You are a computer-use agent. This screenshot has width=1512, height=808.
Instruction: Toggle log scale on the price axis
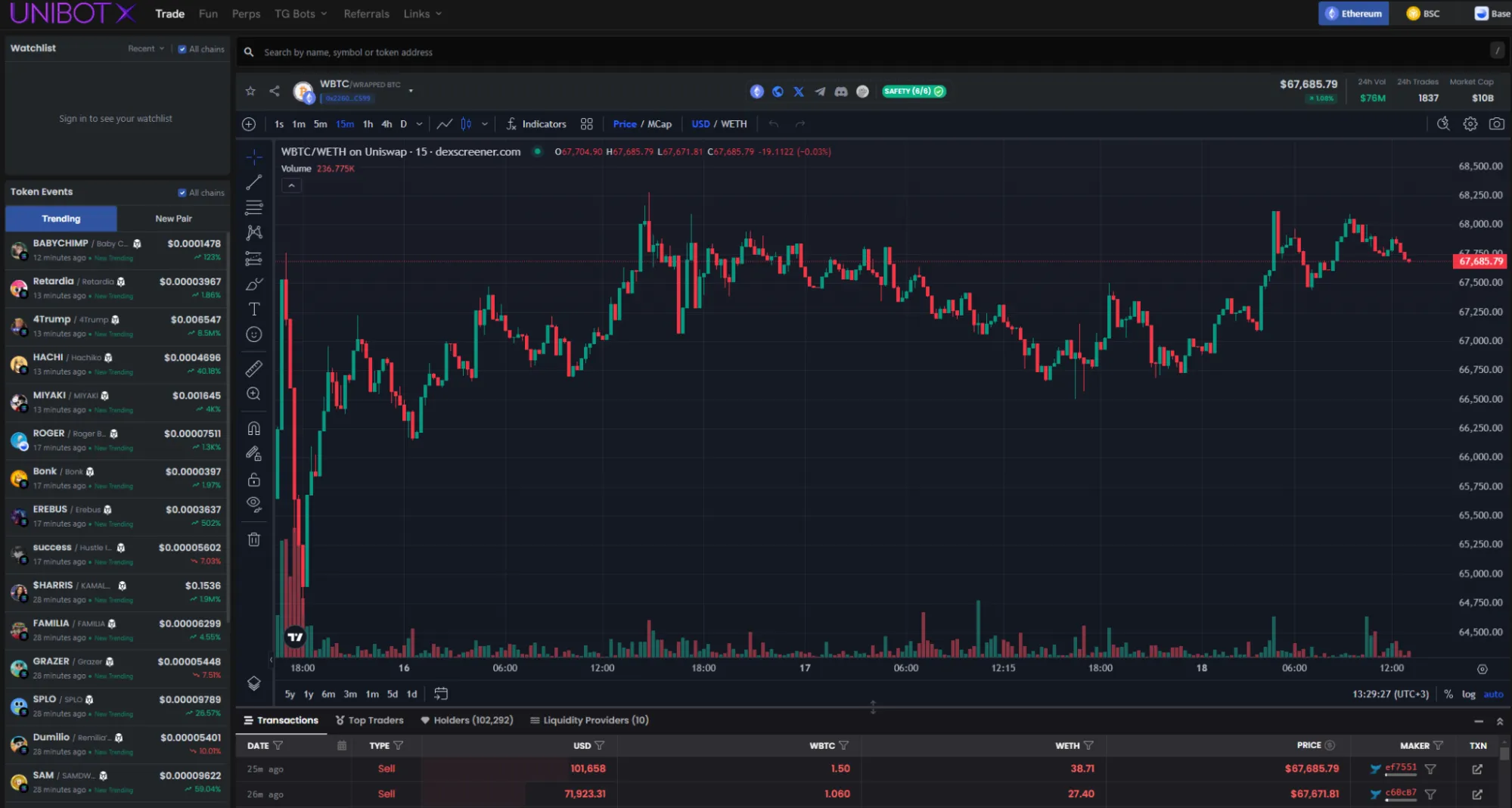pyautogui.click(x=1467, y=694)
